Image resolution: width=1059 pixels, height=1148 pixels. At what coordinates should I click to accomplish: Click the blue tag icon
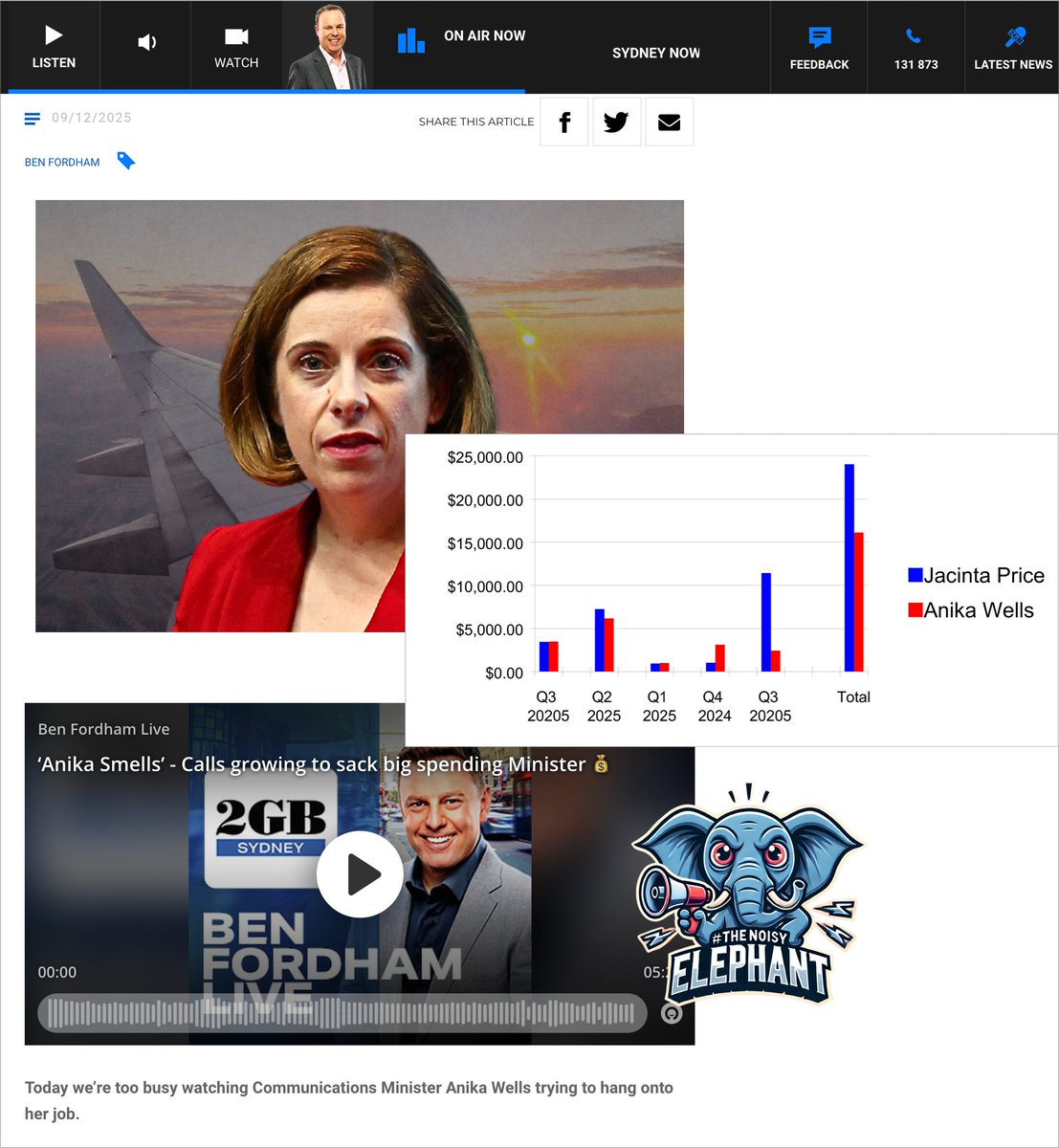pos(126,161)
